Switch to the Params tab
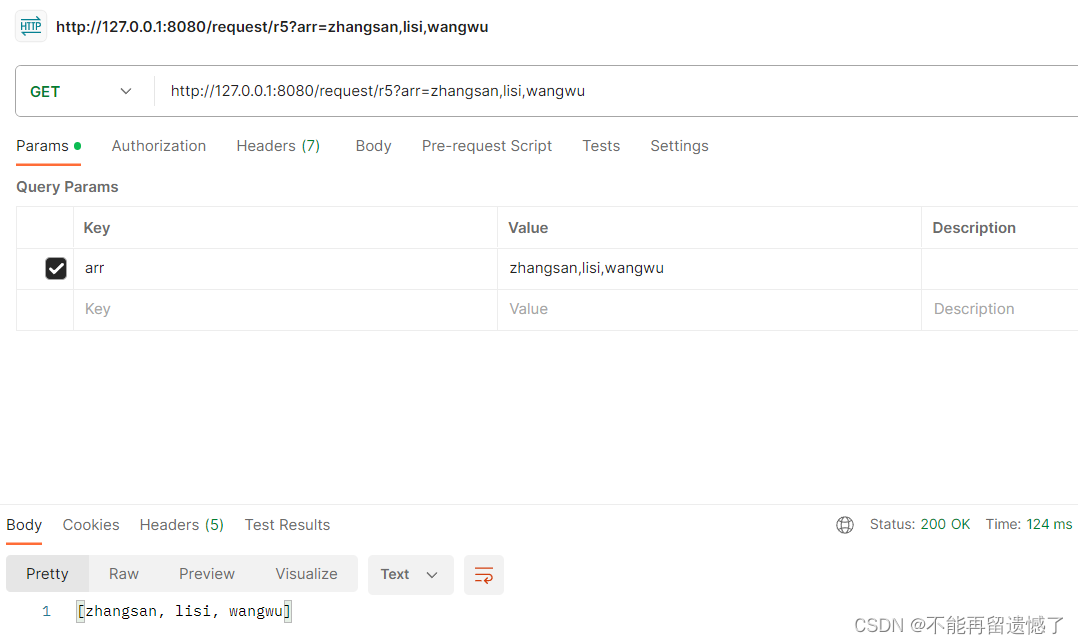This screenshot has width=1078, height=644. point(48,146)
